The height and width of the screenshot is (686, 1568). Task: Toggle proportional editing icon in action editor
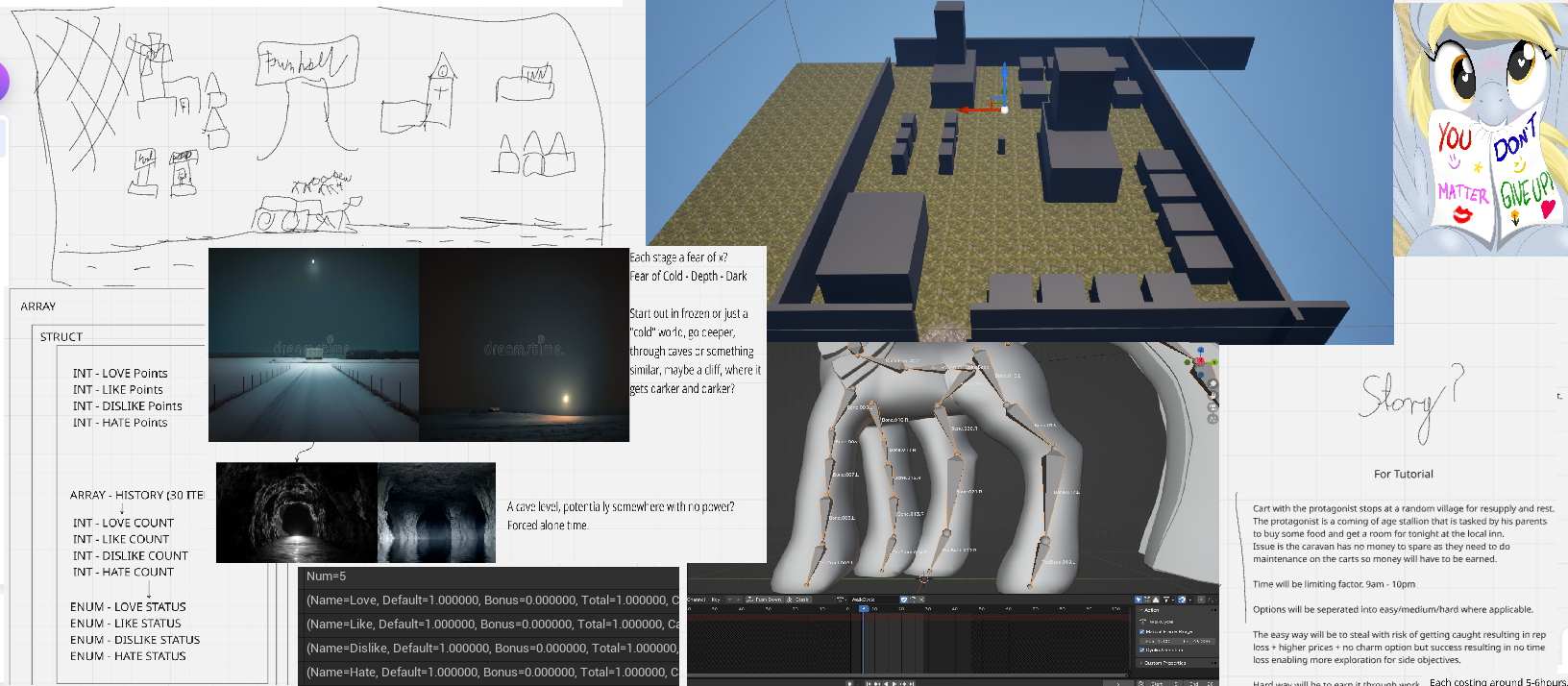click(1201, 600)
